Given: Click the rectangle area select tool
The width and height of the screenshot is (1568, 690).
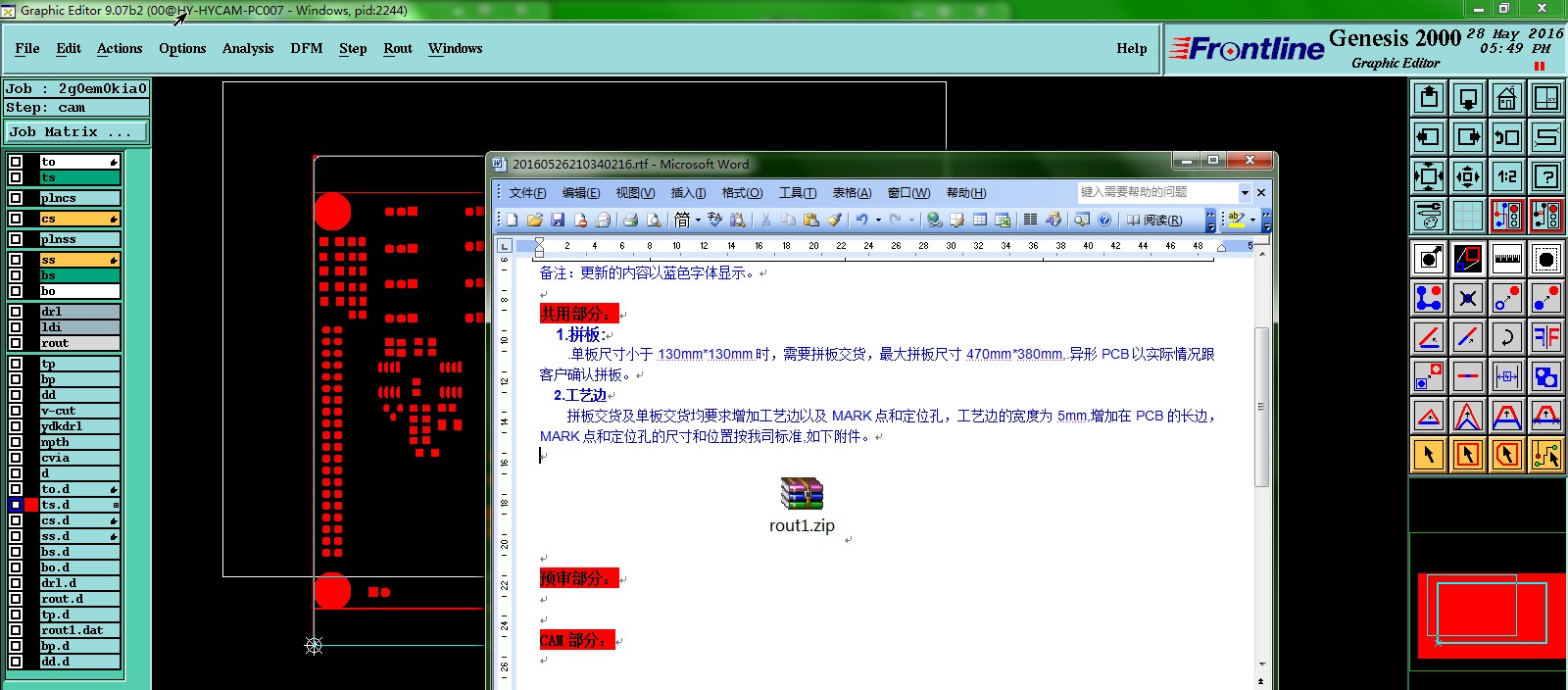Looking at the screenshot, I should (1468, 455).
